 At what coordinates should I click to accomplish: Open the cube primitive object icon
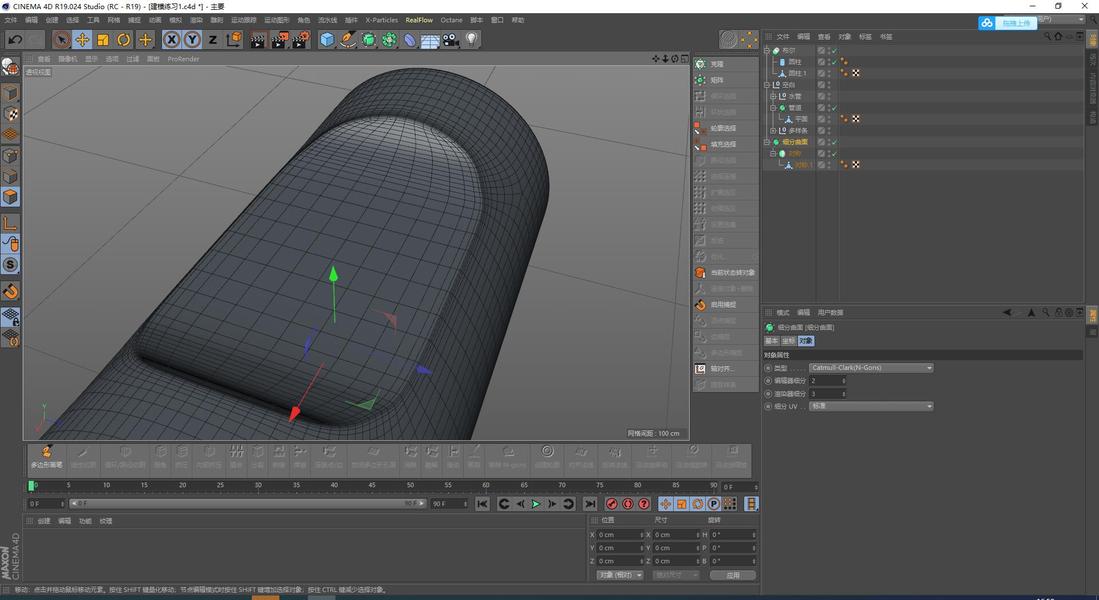[x=327, y=40]
